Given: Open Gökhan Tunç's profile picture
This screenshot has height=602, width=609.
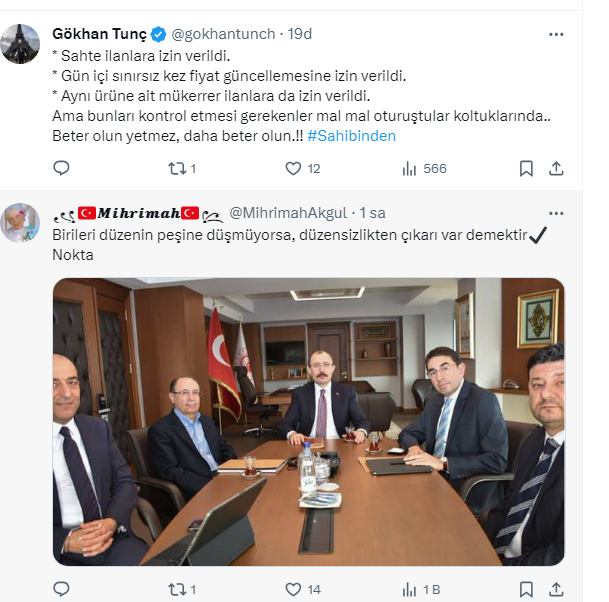Looking at the screenshot, I should click(x=20, y=44).
